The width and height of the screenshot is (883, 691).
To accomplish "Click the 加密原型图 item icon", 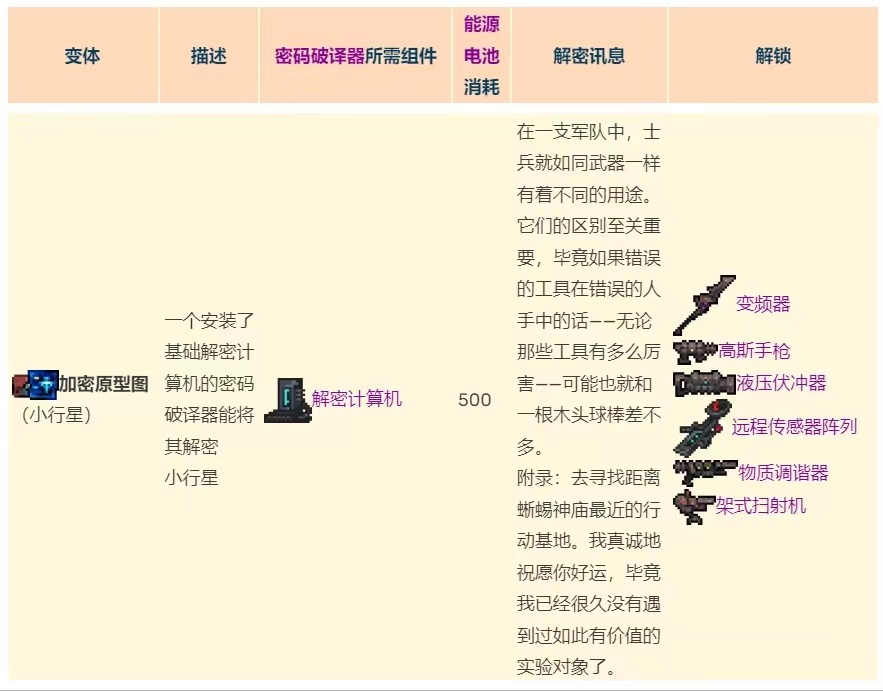I will pos(35,385).
